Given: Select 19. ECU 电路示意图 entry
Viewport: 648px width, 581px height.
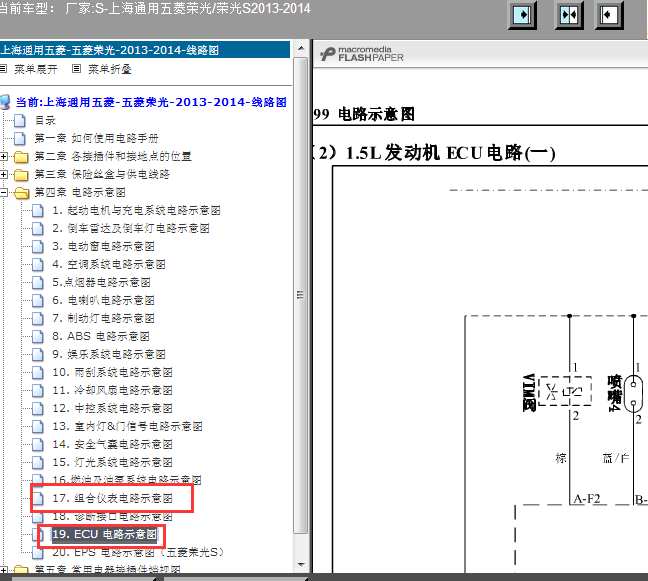Looking at the screenshot, I should tap(105, 534).
